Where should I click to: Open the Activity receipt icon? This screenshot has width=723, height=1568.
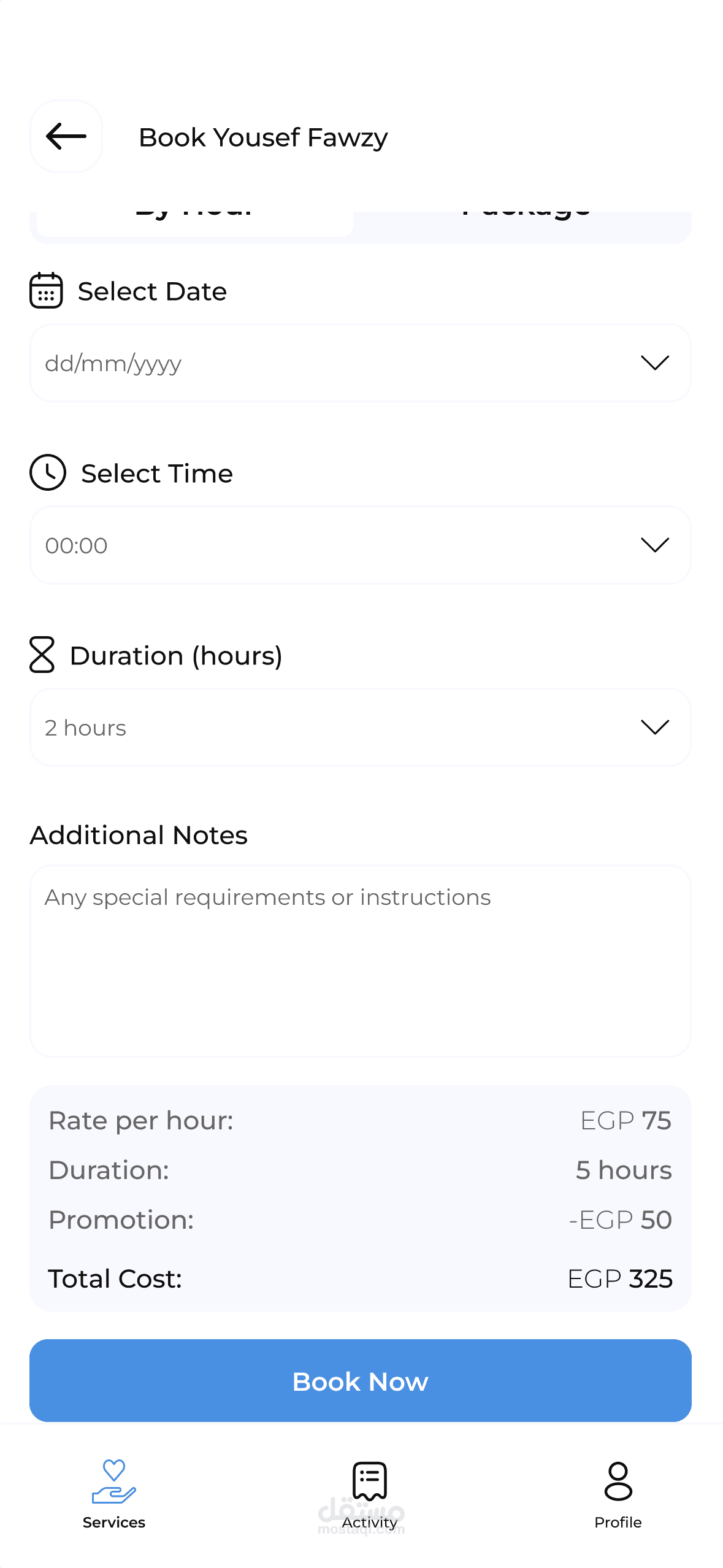pos(369,1481)
